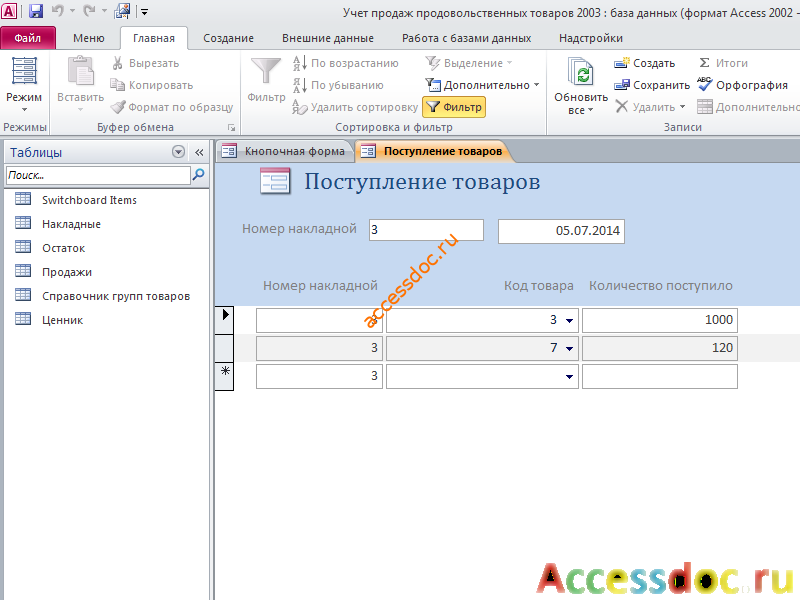Image resolution: width=800 pixels, height=600 pixels.
Task: Sort По убыванию
Action: pyautogui.click(x=338, y=85)
